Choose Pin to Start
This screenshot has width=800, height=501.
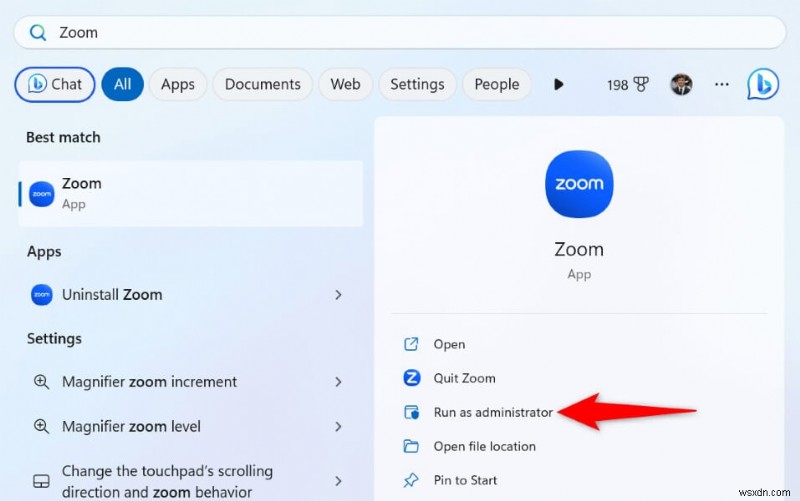465,480
